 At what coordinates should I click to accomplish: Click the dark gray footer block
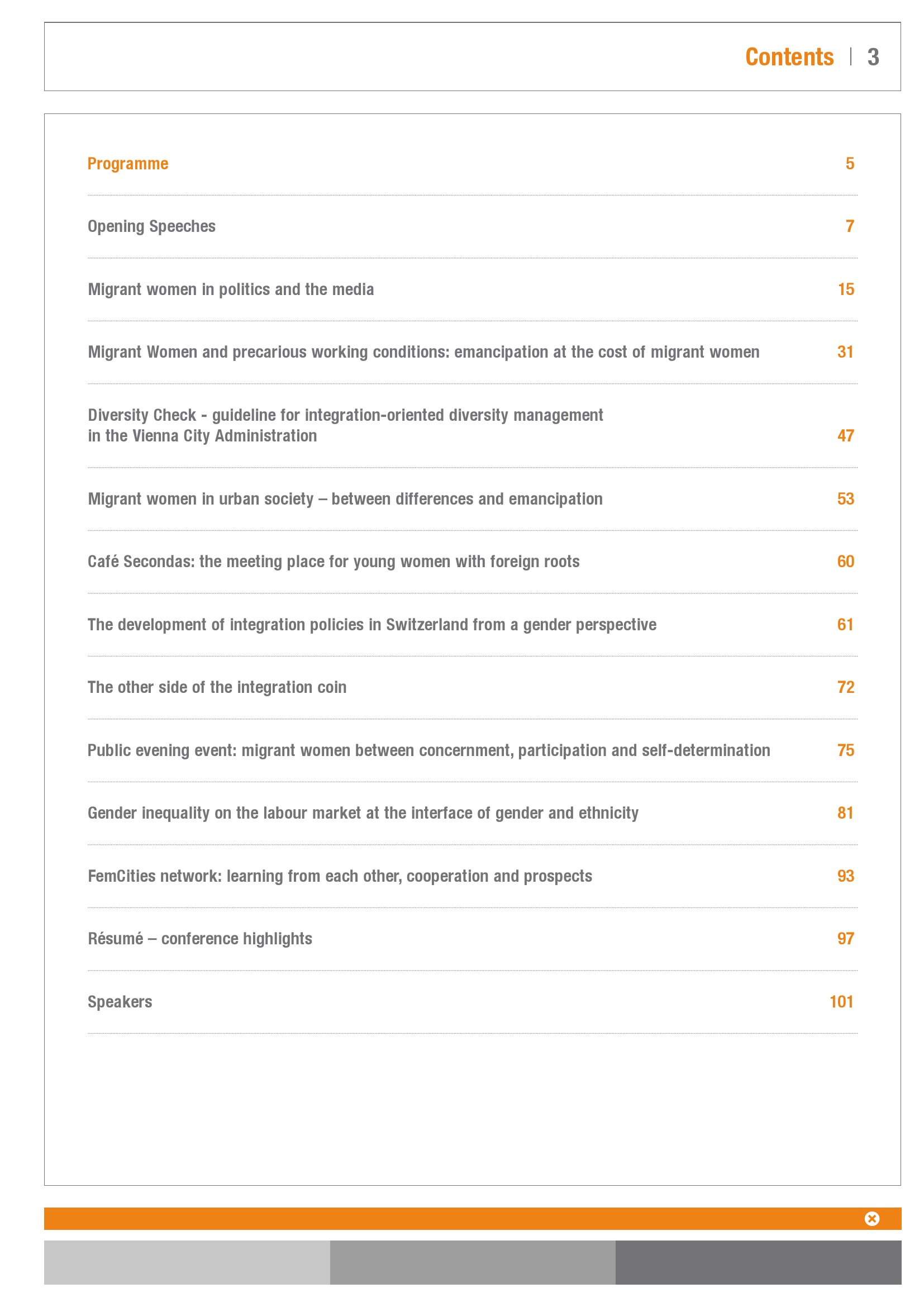[x=758, y=1262]
